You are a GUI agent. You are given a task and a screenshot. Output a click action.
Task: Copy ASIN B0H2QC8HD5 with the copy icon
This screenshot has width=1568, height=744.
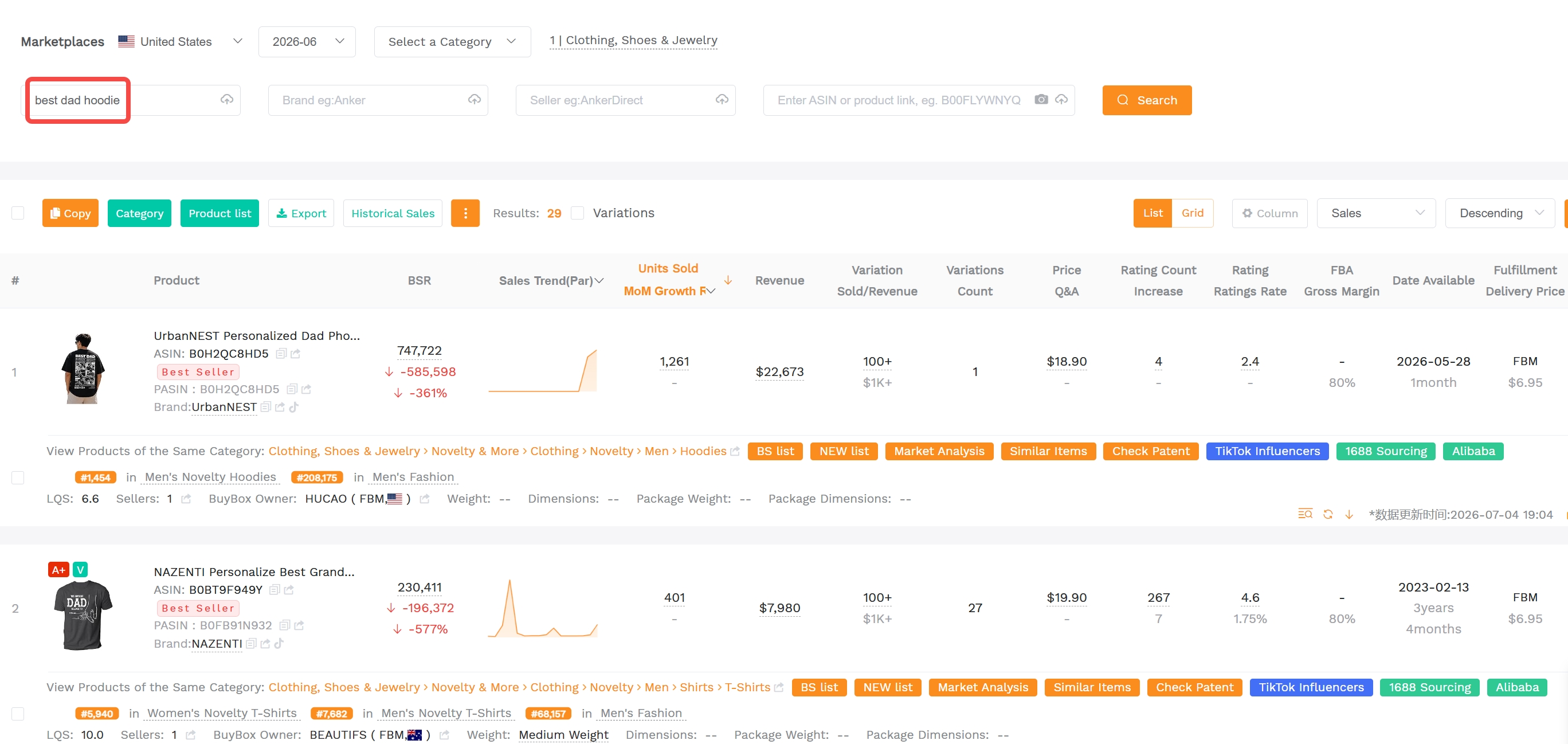point(281,354)
